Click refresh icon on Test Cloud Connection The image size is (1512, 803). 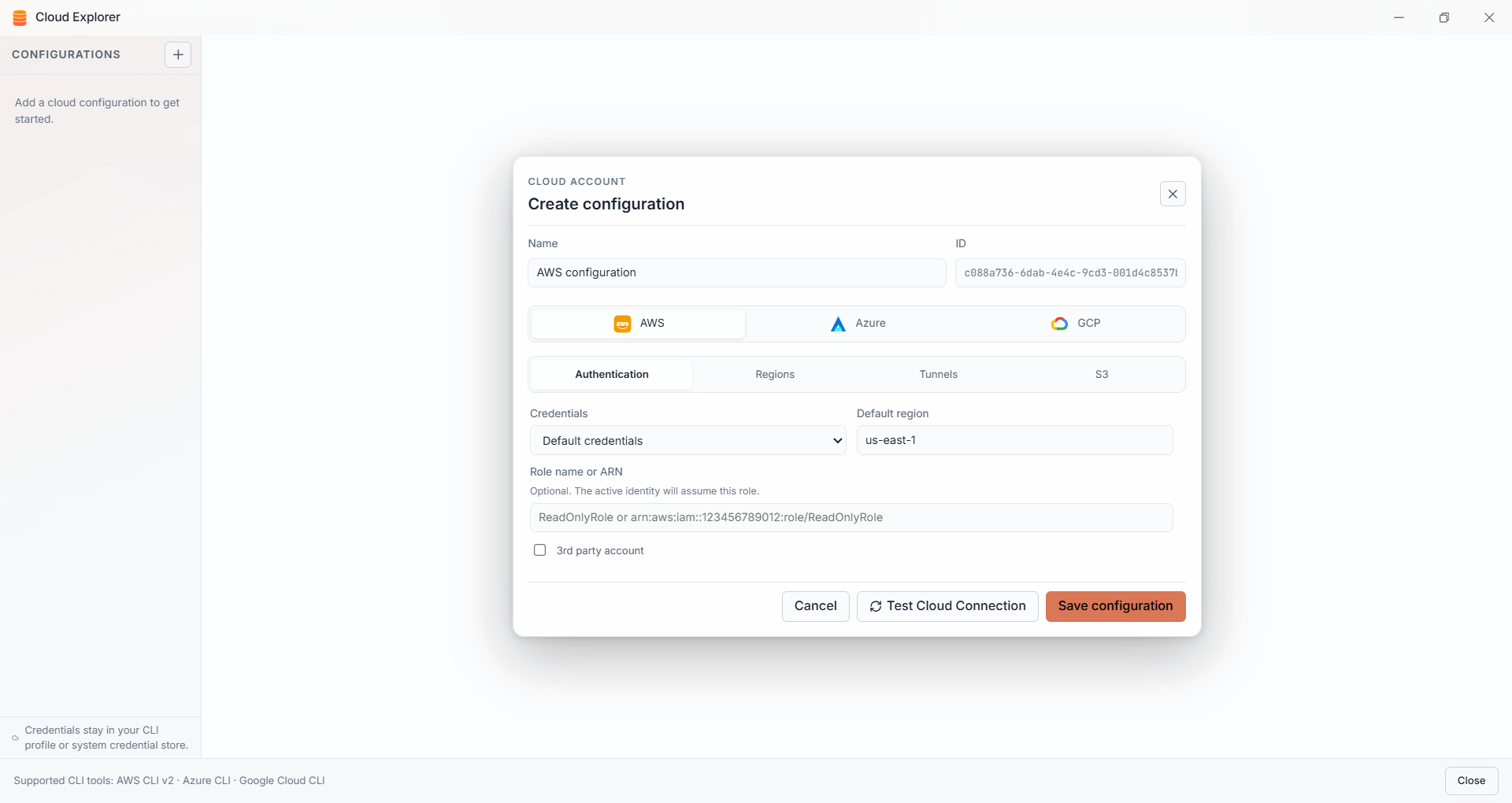(876, 606)
